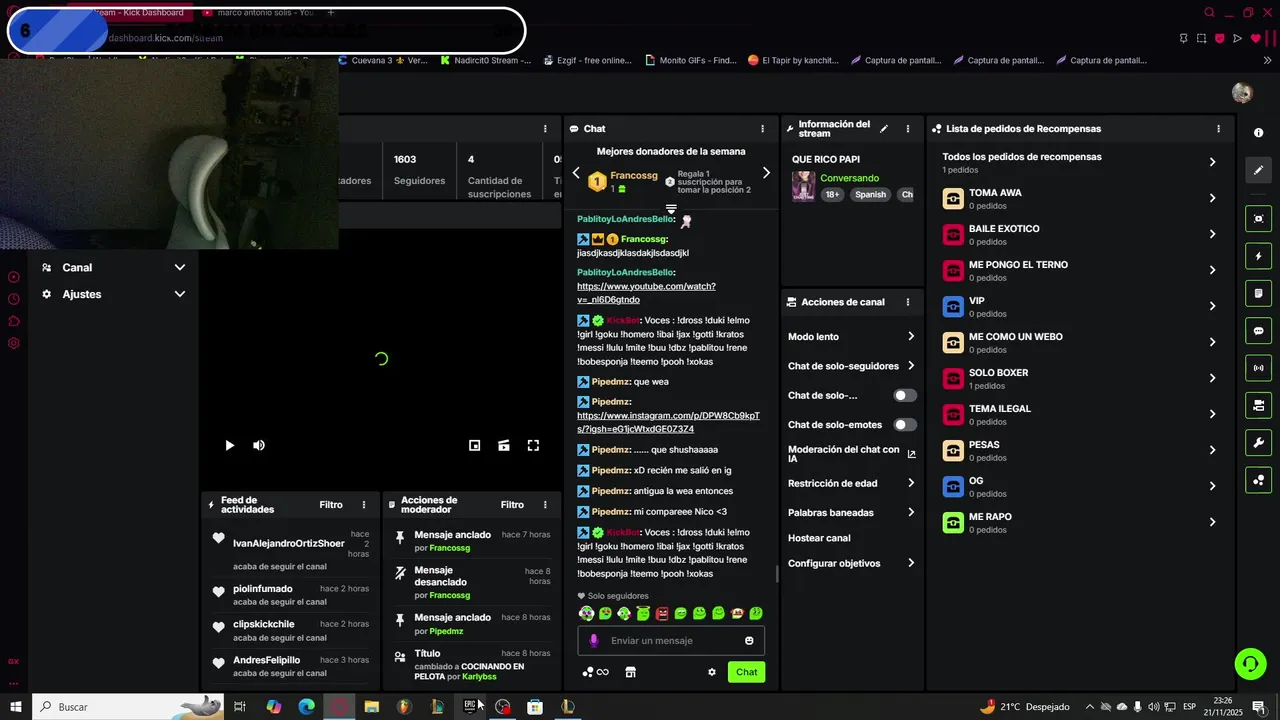
Task: Click the Windows Start button on taskbar
Action: [x=16, y=707]
